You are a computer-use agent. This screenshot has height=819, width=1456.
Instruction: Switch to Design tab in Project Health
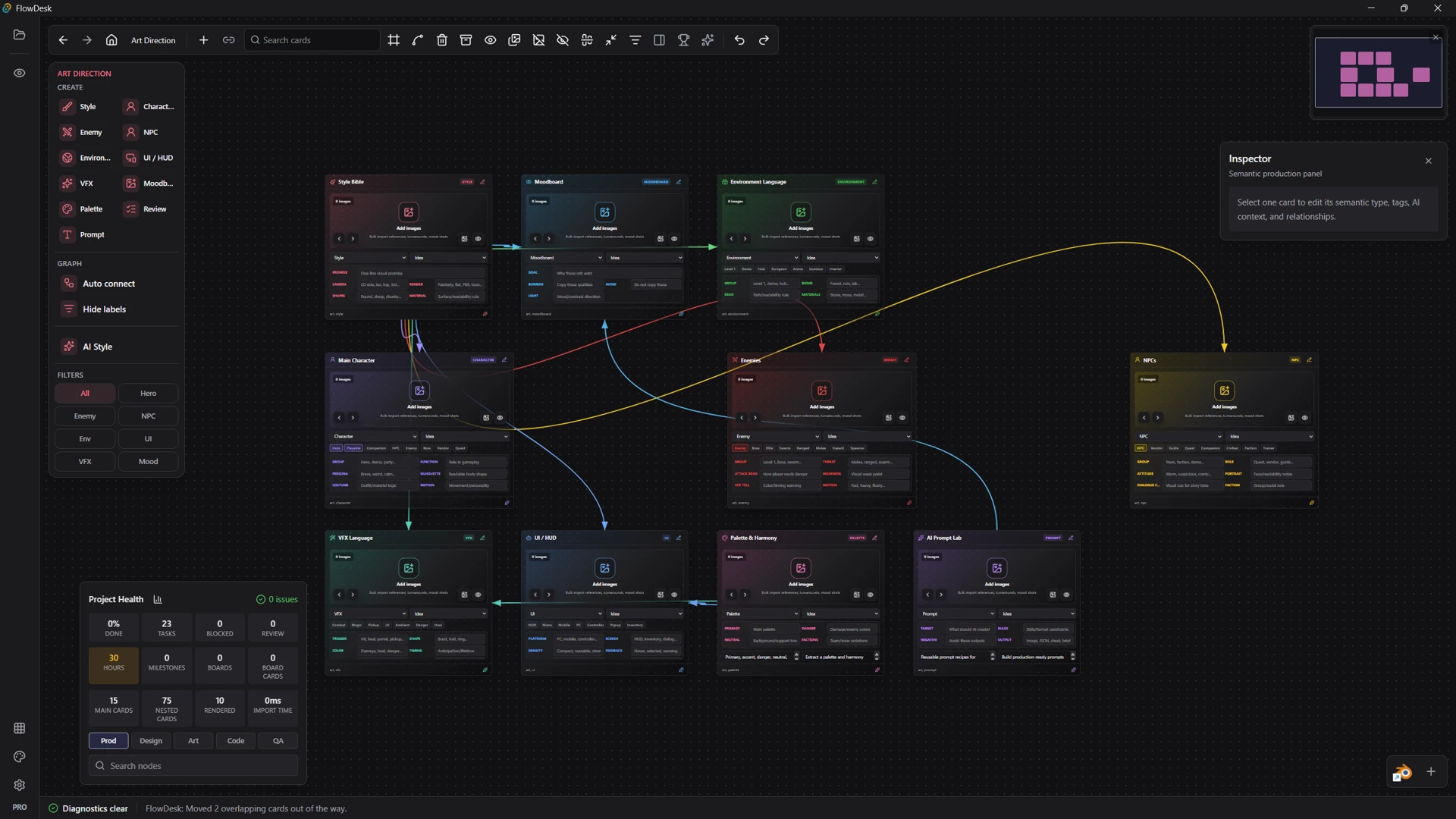click(x=151, y=741)
